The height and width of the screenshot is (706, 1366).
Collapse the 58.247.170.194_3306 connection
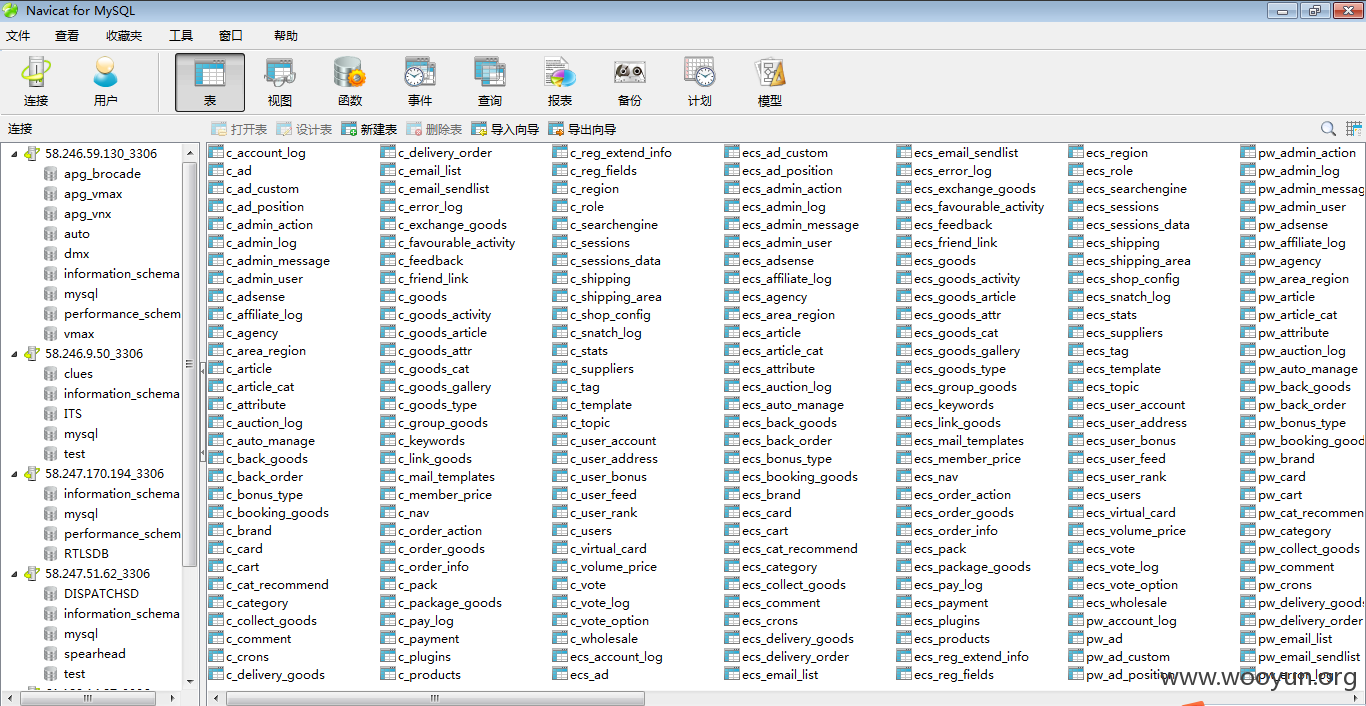click(14, 474)
